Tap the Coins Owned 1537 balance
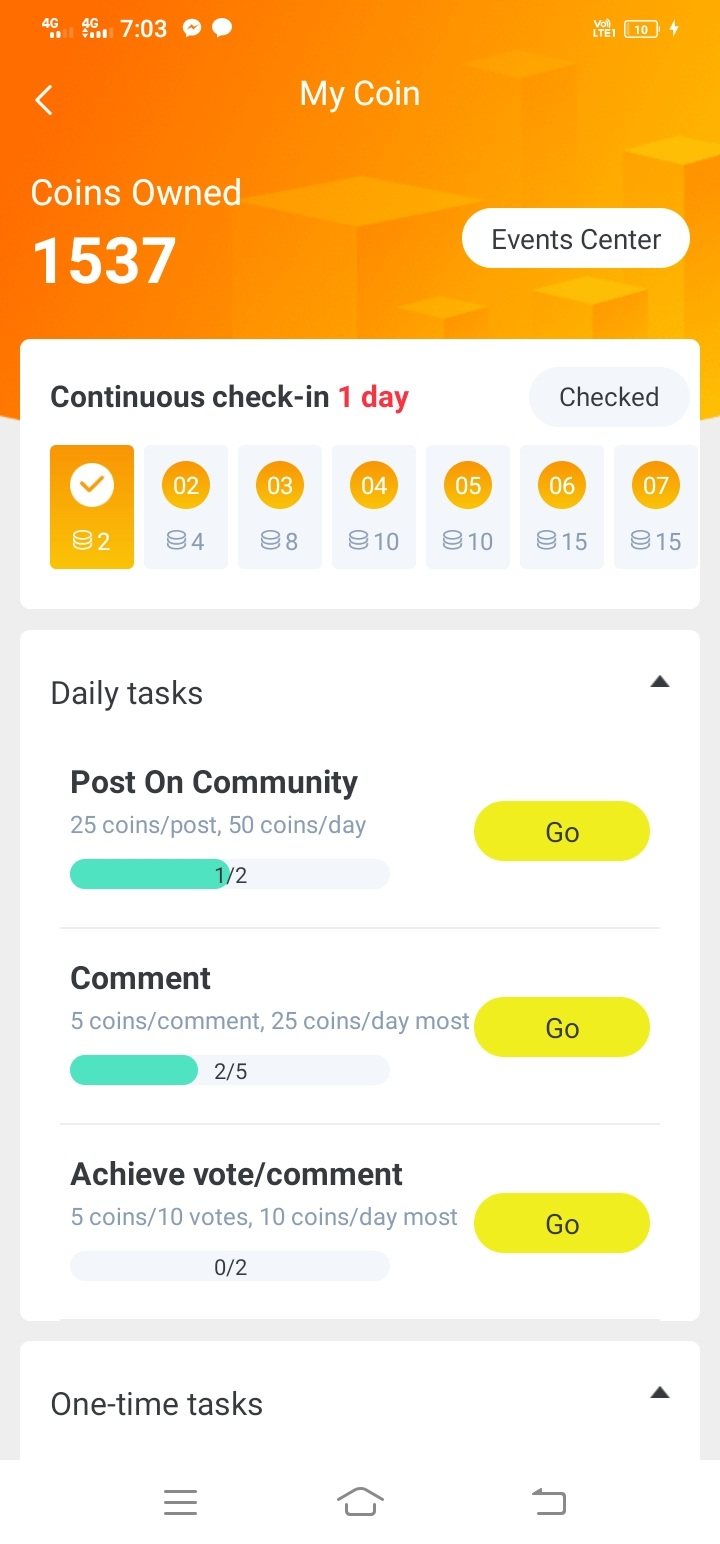The image size is (720, 1544). tap(105, 259)
